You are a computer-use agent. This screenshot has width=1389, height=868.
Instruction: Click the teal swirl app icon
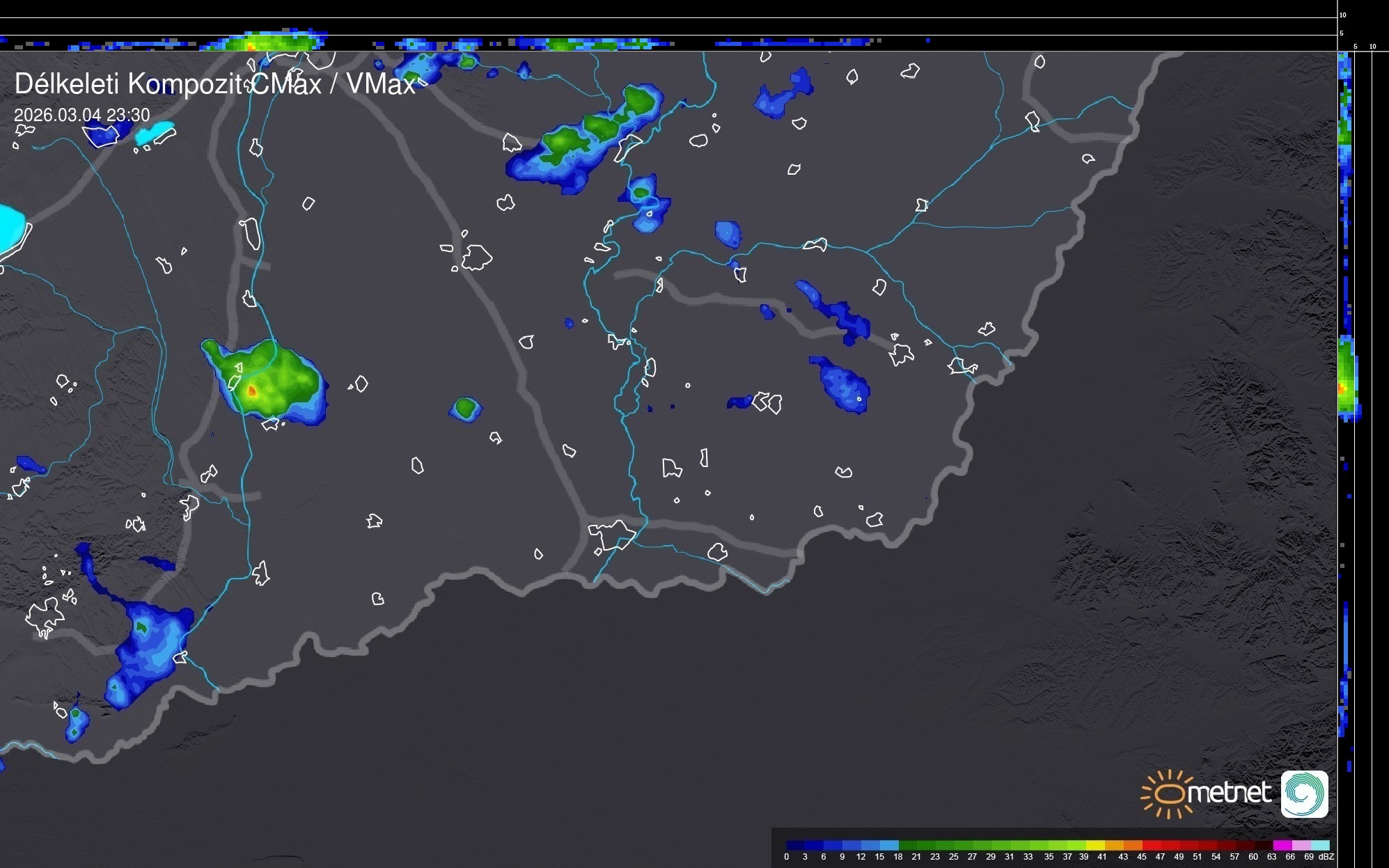click(x=1304, y=794)
